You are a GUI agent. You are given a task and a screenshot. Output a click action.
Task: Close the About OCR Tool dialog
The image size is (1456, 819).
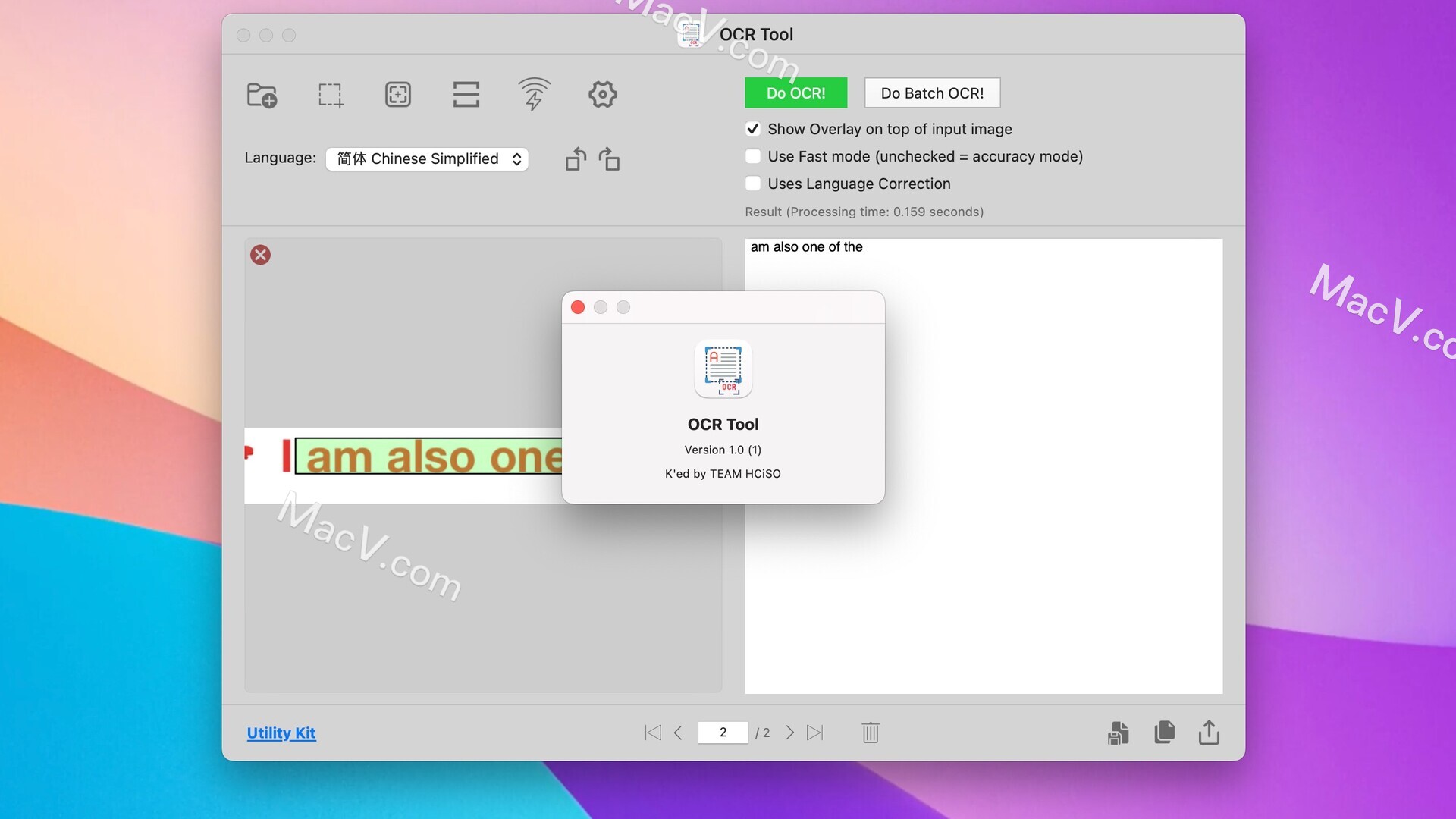click(x=578, y=307)
